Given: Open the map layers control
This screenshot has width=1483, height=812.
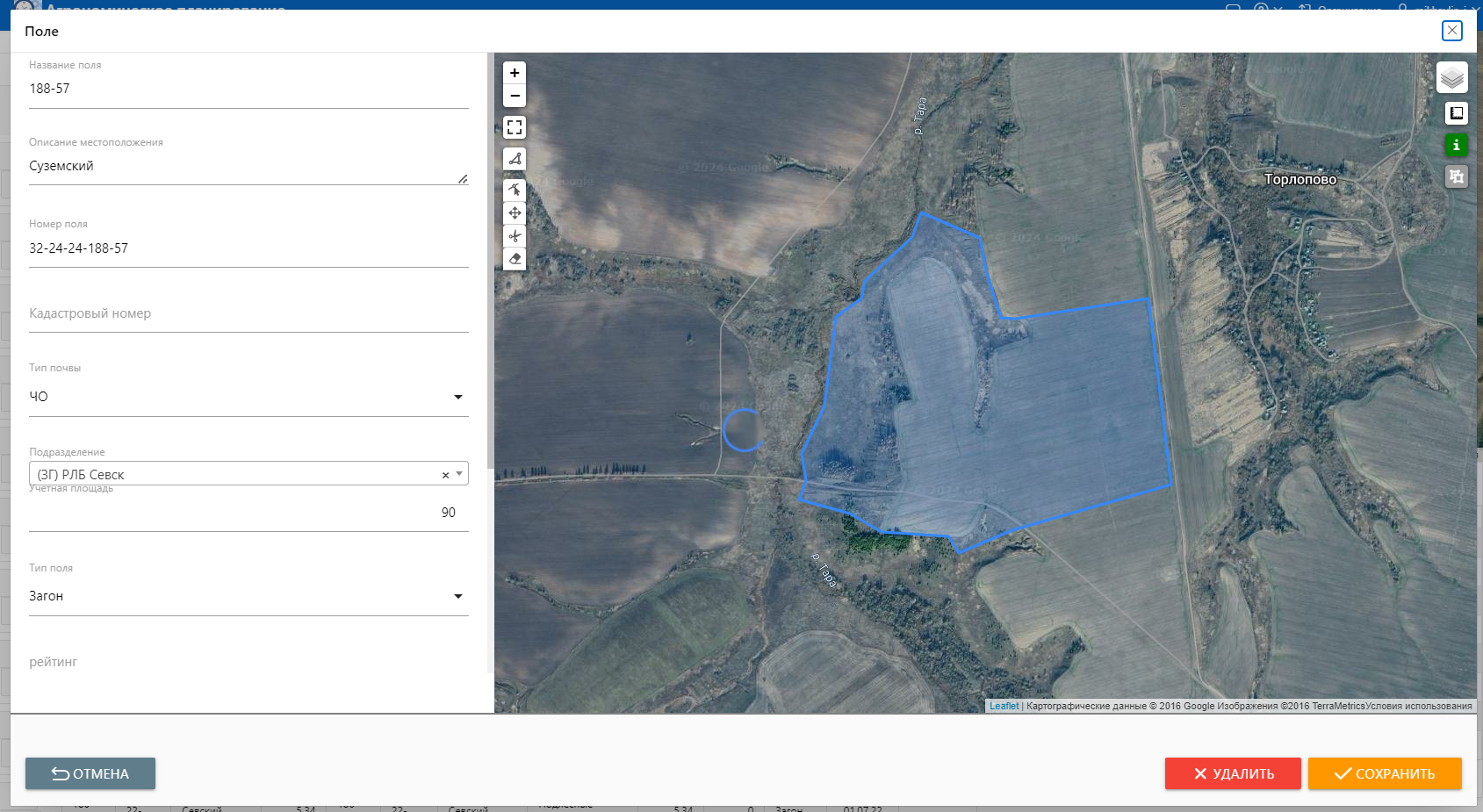Looking at the screenshot, I should point(1452,78).
